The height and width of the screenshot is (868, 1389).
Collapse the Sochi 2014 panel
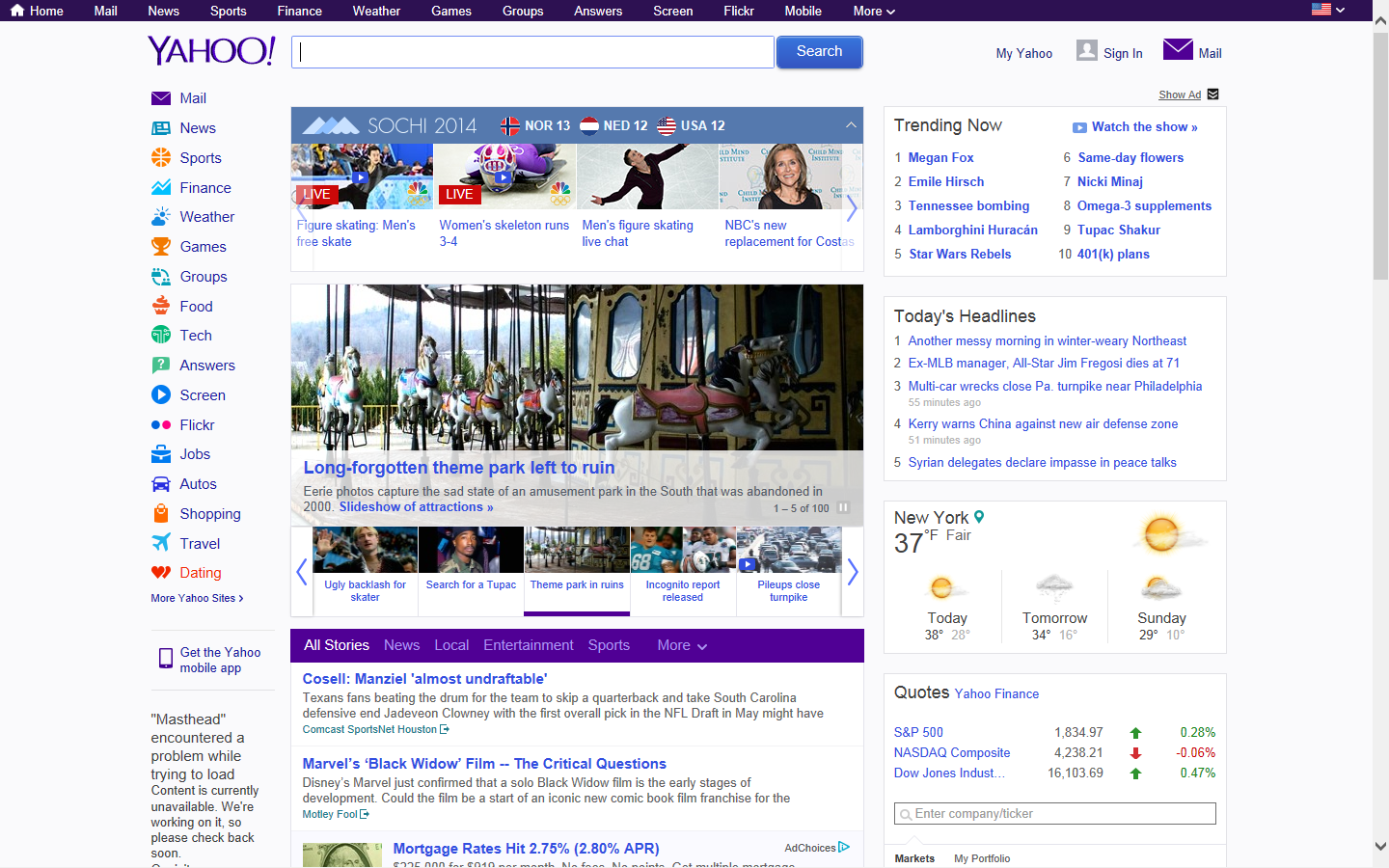[851, 125]
